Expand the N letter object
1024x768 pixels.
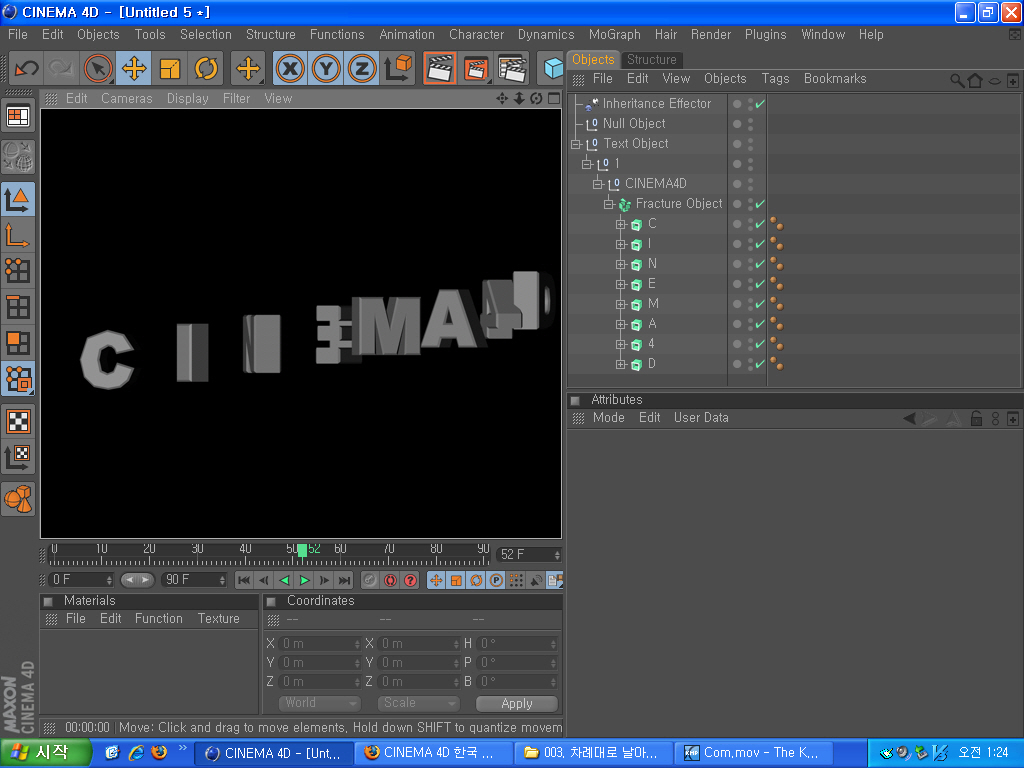click(x=620, y=264)
